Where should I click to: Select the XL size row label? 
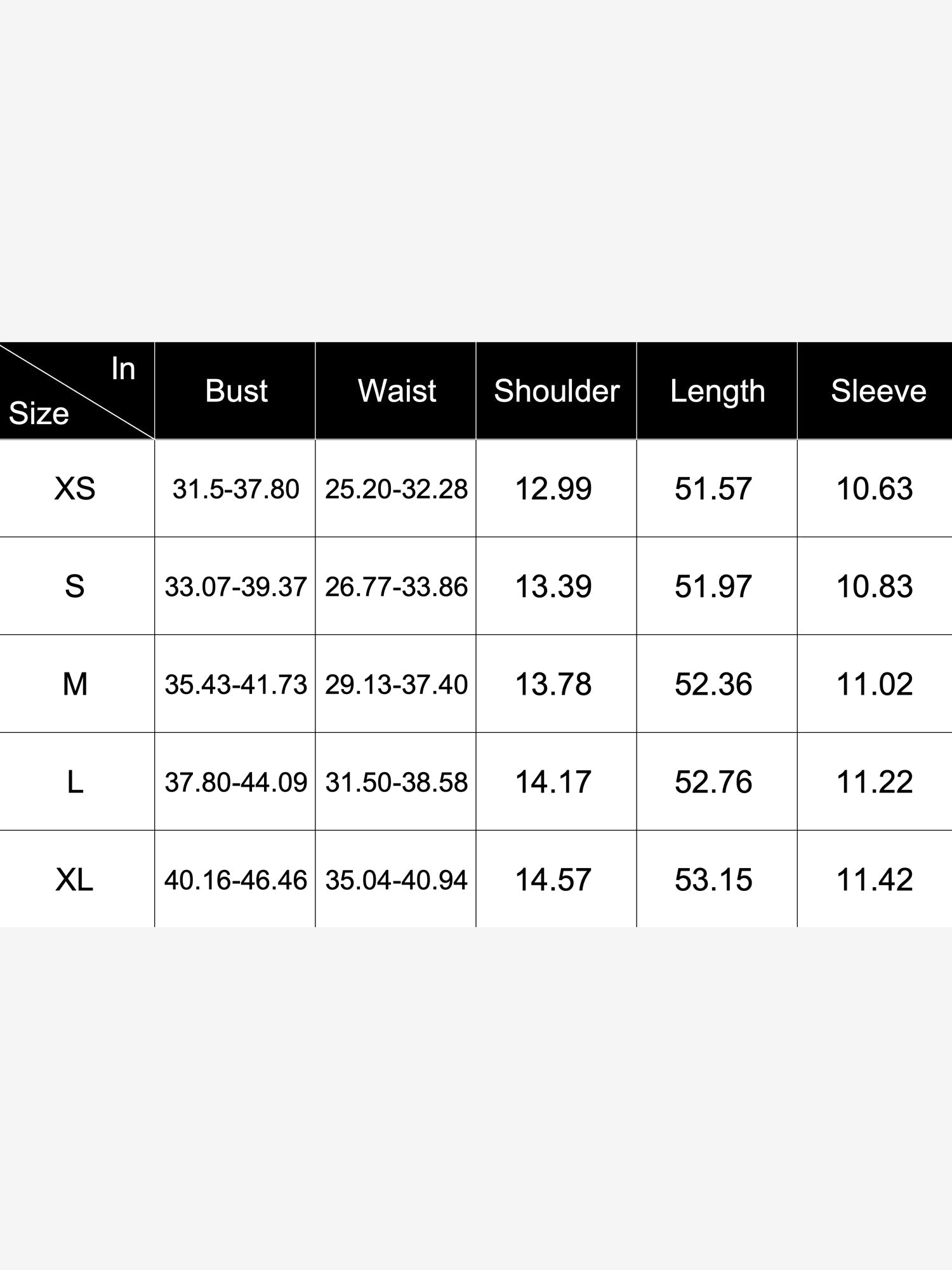[x=75, y=879]
